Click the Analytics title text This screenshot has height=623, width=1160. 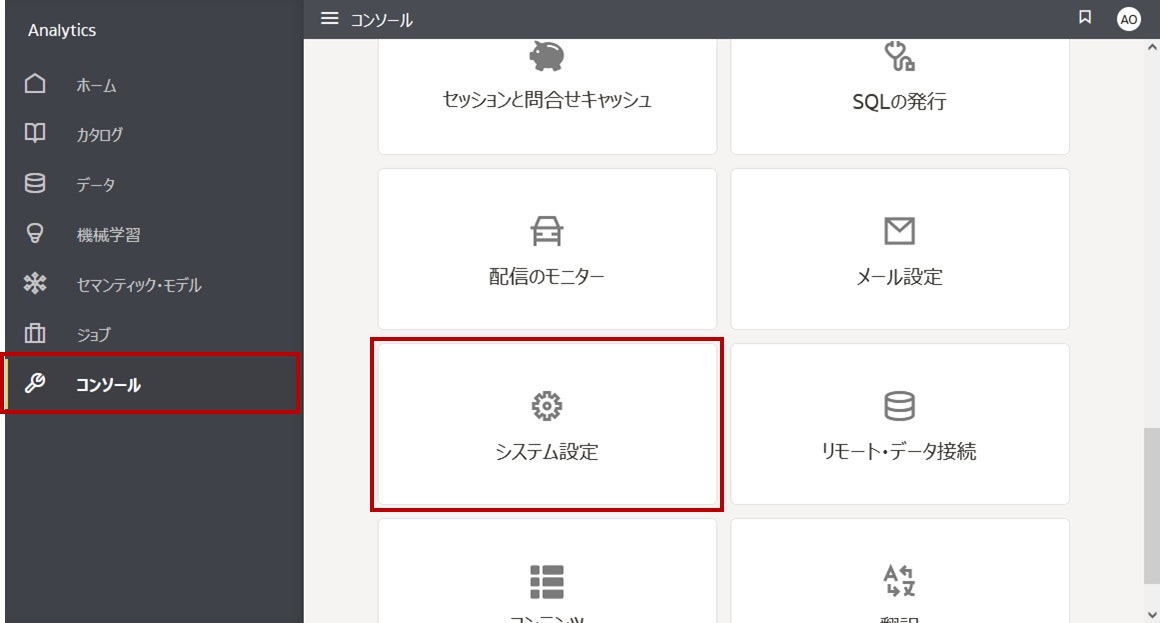62,30
